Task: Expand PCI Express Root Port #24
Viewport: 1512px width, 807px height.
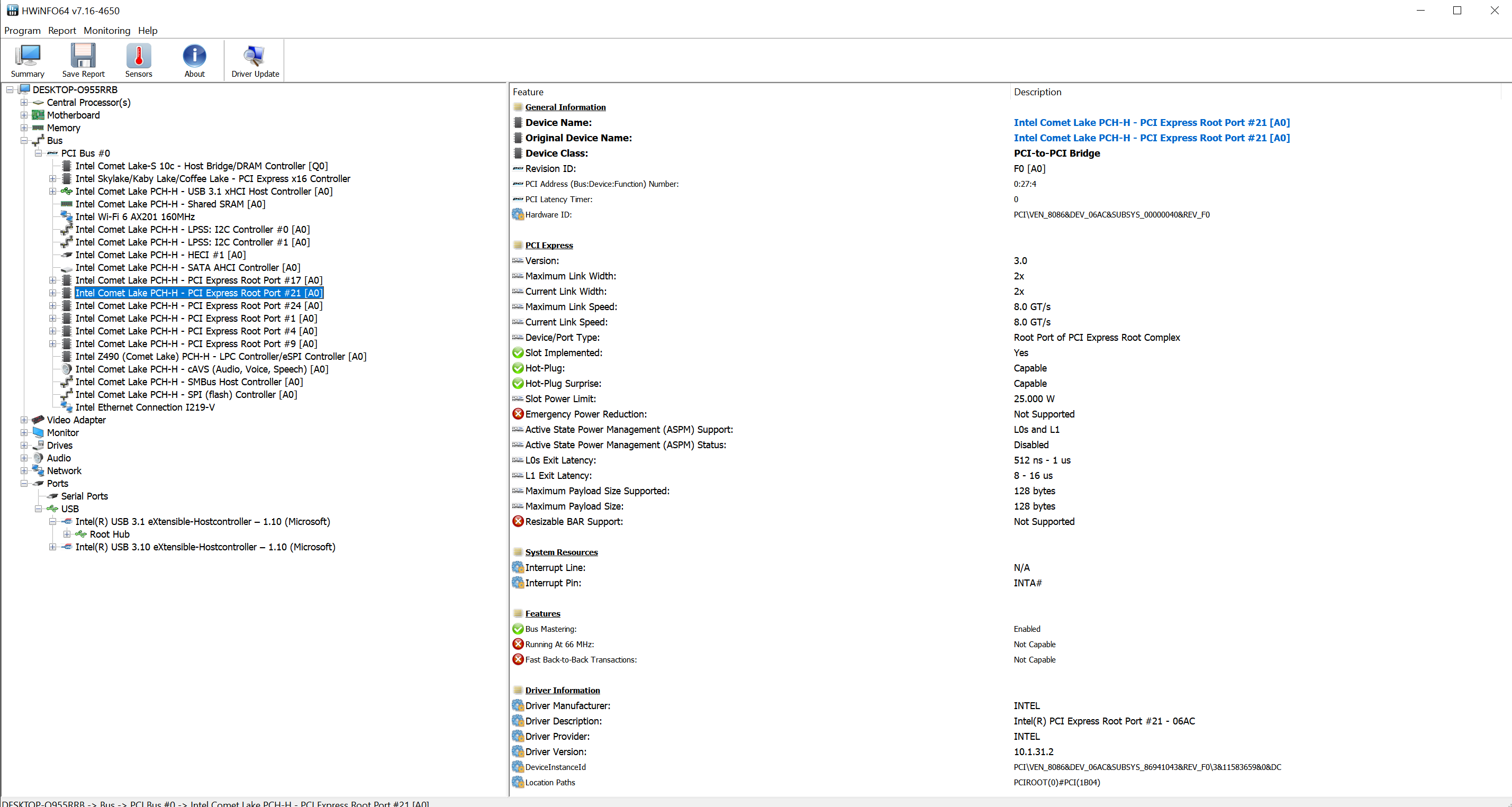Action: pos(53,306)
